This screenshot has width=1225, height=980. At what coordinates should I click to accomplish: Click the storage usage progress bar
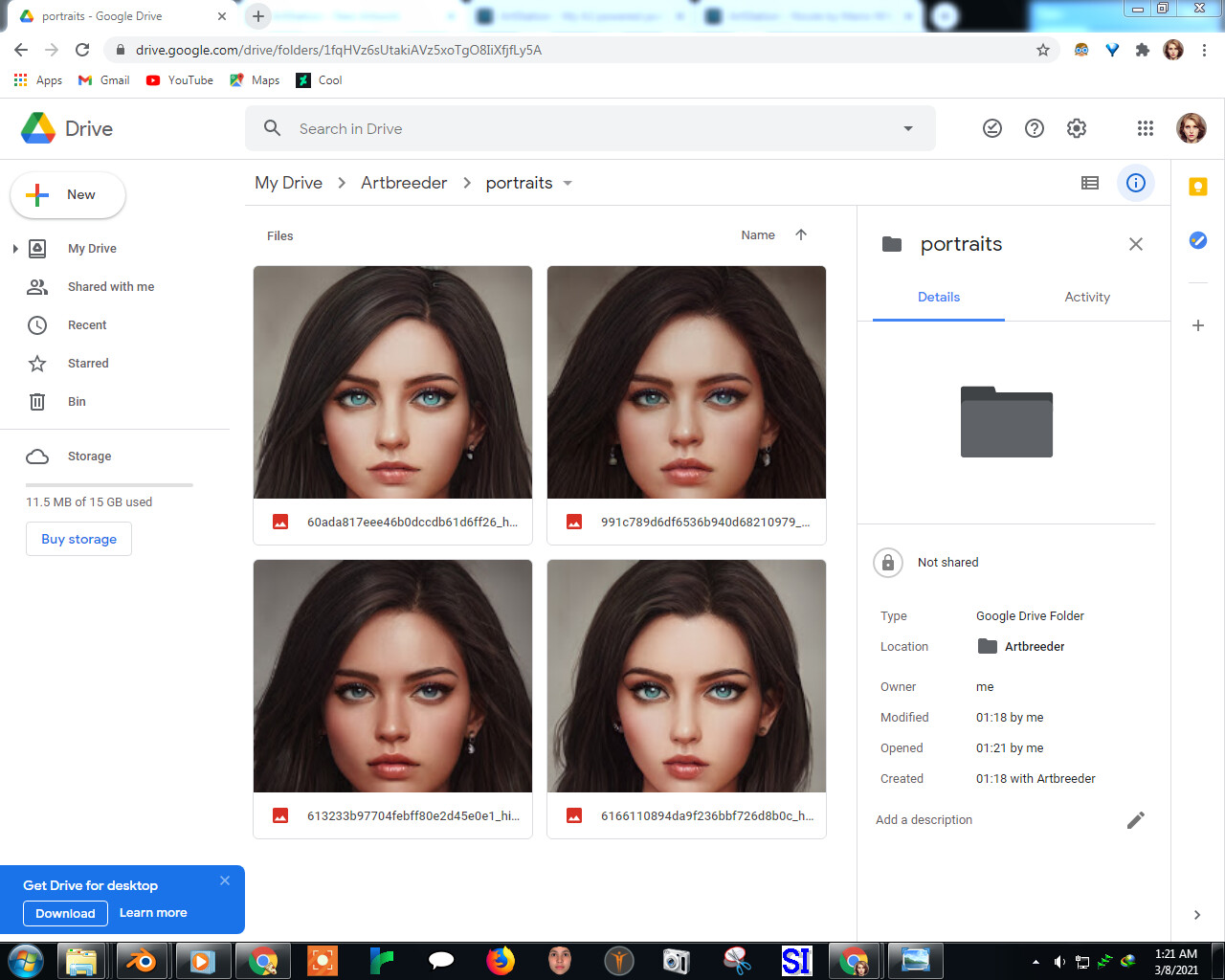coord(109,485)
